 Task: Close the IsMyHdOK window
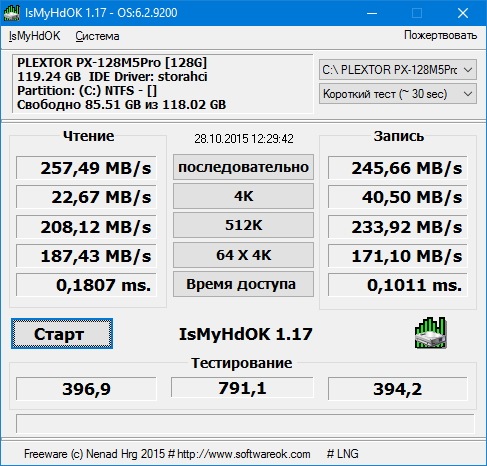point(463,13)
